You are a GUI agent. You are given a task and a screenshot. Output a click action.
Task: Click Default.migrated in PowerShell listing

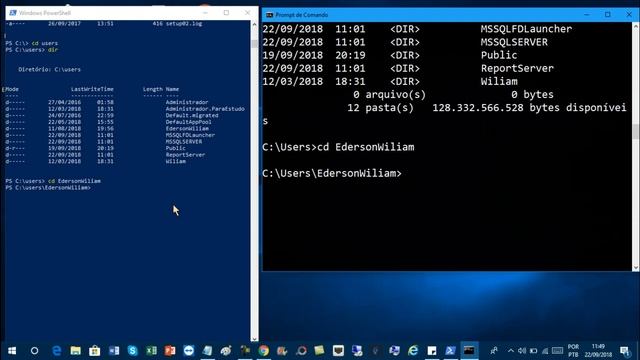192,115
